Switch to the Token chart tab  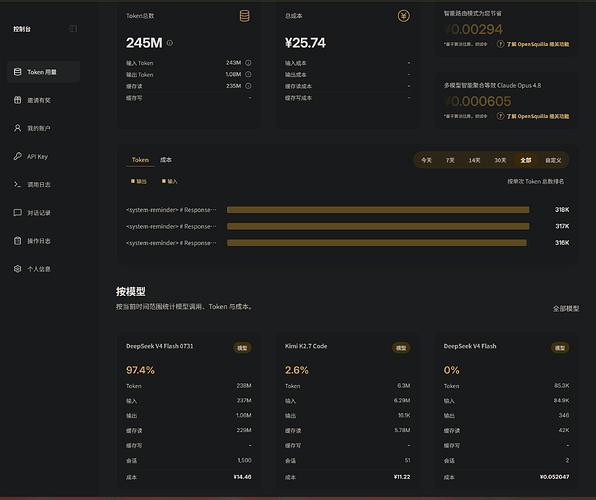click(140, 160)
